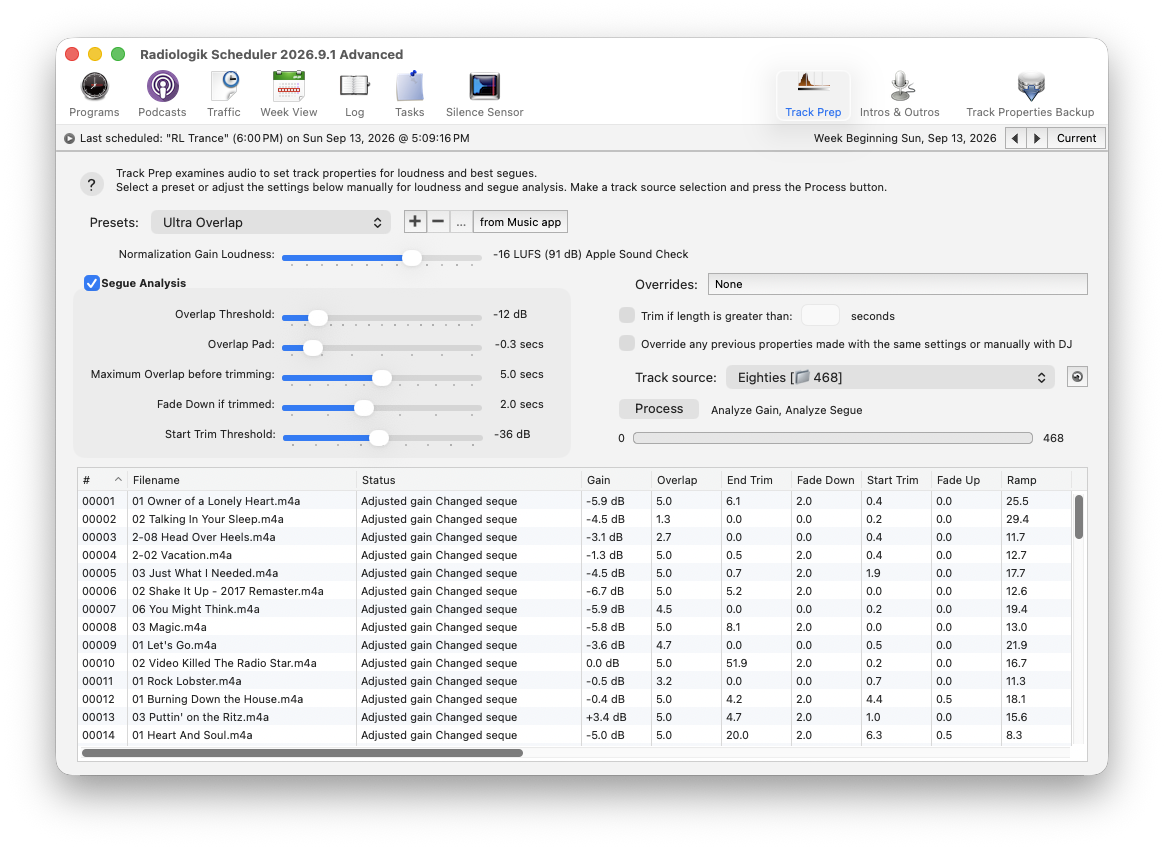The height and width of the screenshot is (849, 1164).
Task: Click the help question mark button
Action: 91,184
